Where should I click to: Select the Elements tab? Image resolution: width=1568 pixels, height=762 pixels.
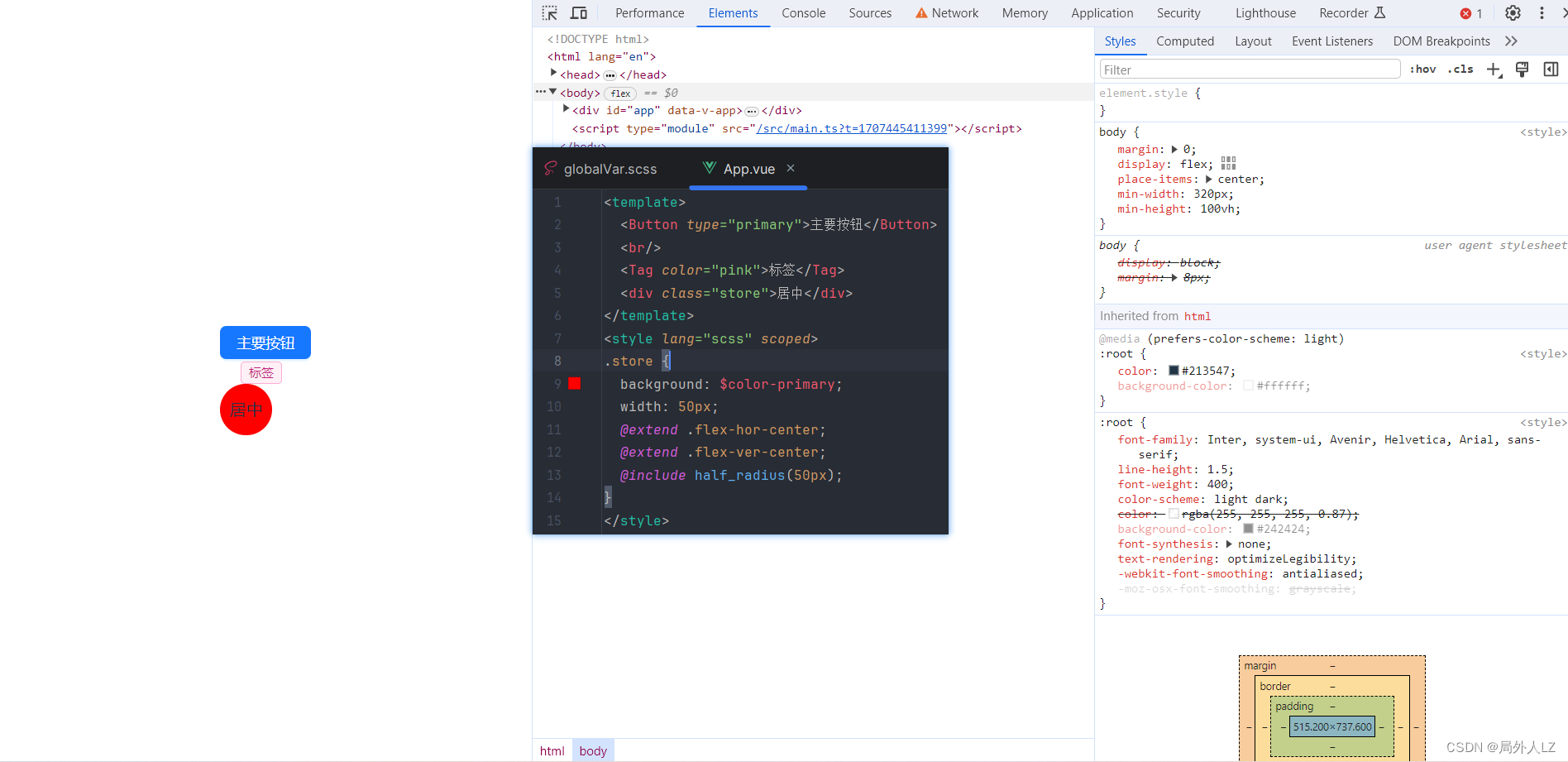click(x=733, y=13)
